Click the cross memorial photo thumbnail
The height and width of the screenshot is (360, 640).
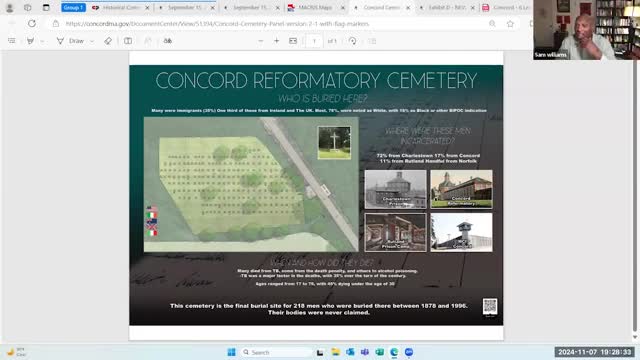[x=334, y=142]
